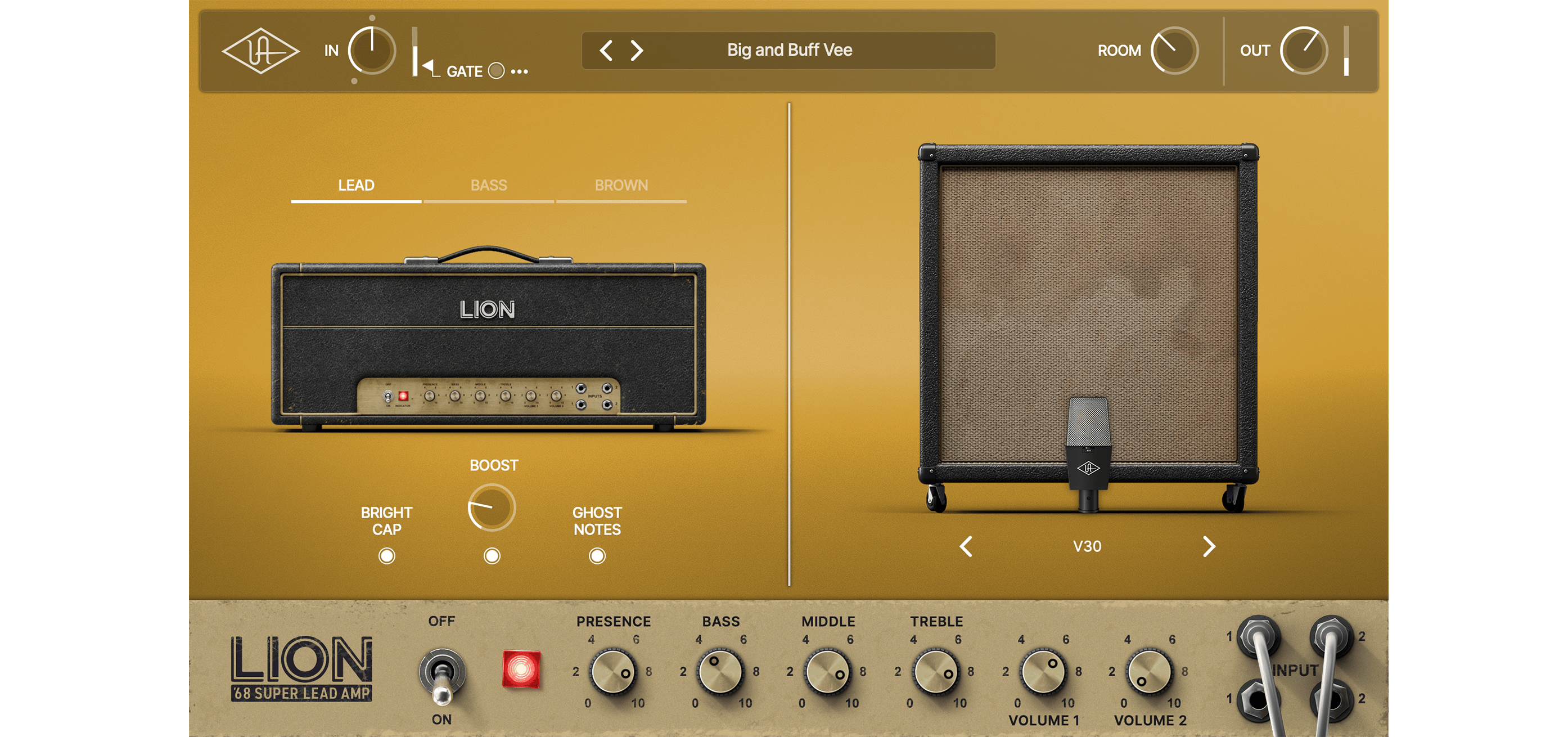Open preset list Big and Buff Vee

click(790, 50)
